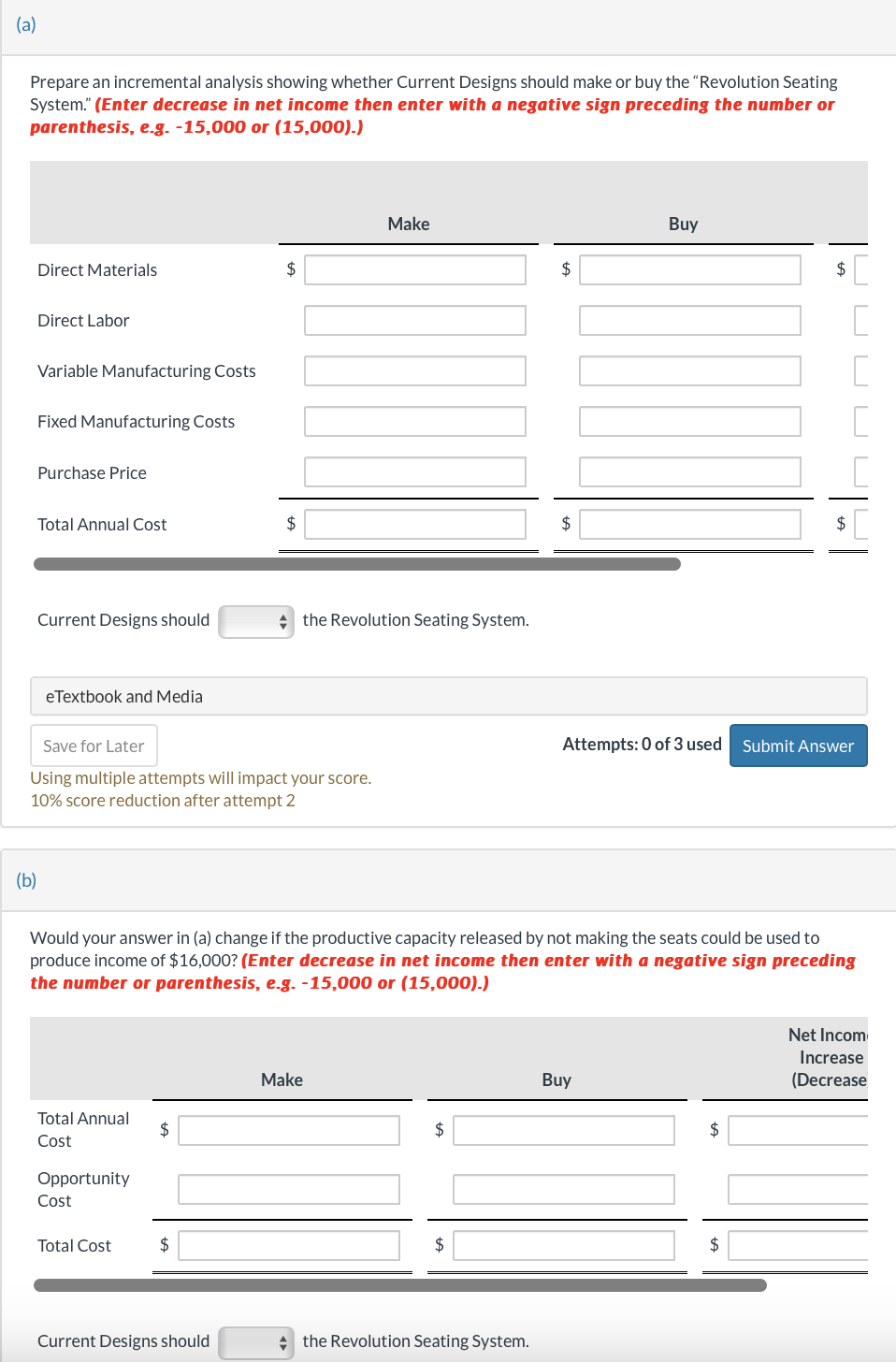
Task: Select the Total Cost Buy field in part (b)
Action: pos(563,1245)
